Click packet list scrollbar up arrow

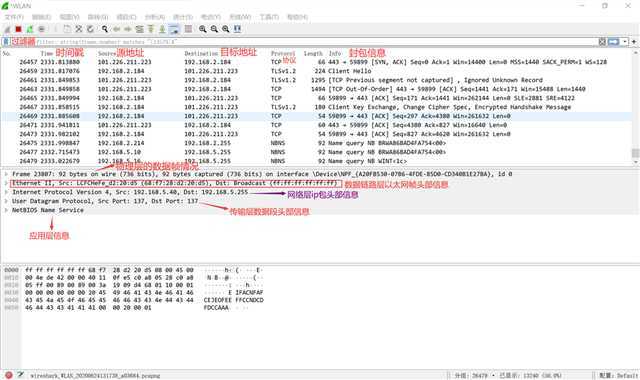636,53
